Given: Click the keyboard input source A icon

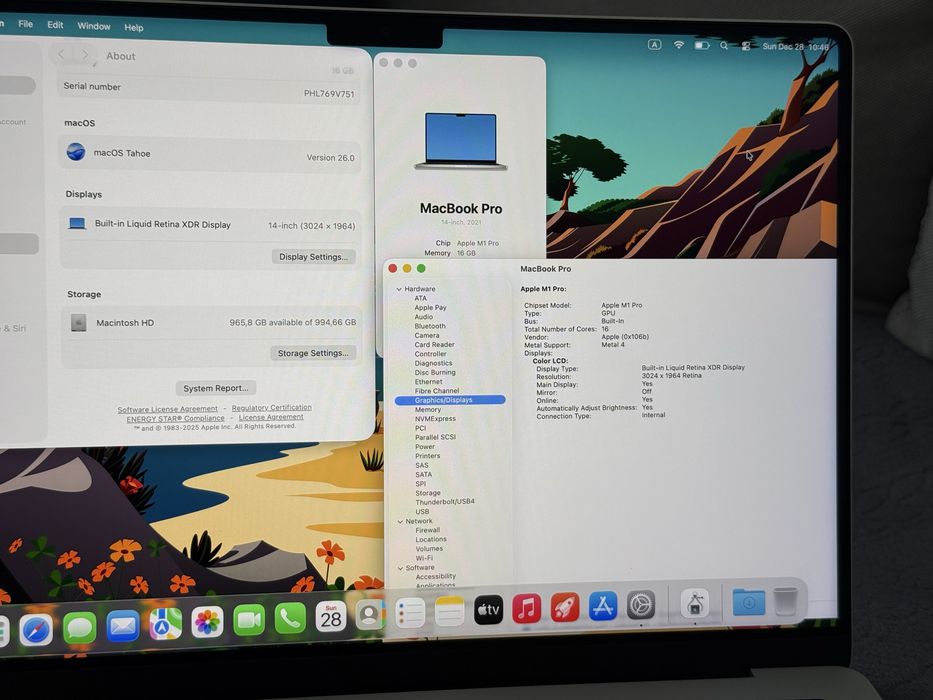Looking at the screenshot, I should [655, 45].
